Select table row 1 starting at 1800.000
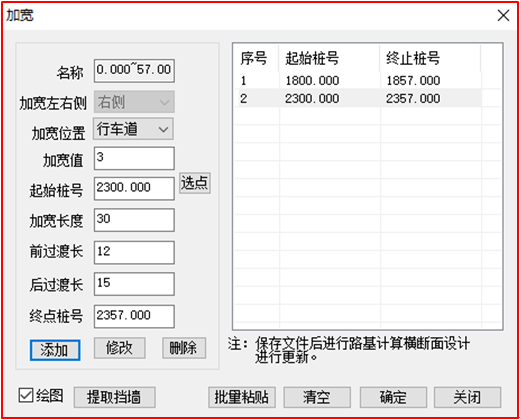This screenshot has height=420, width=520. (x=358, y=80)
